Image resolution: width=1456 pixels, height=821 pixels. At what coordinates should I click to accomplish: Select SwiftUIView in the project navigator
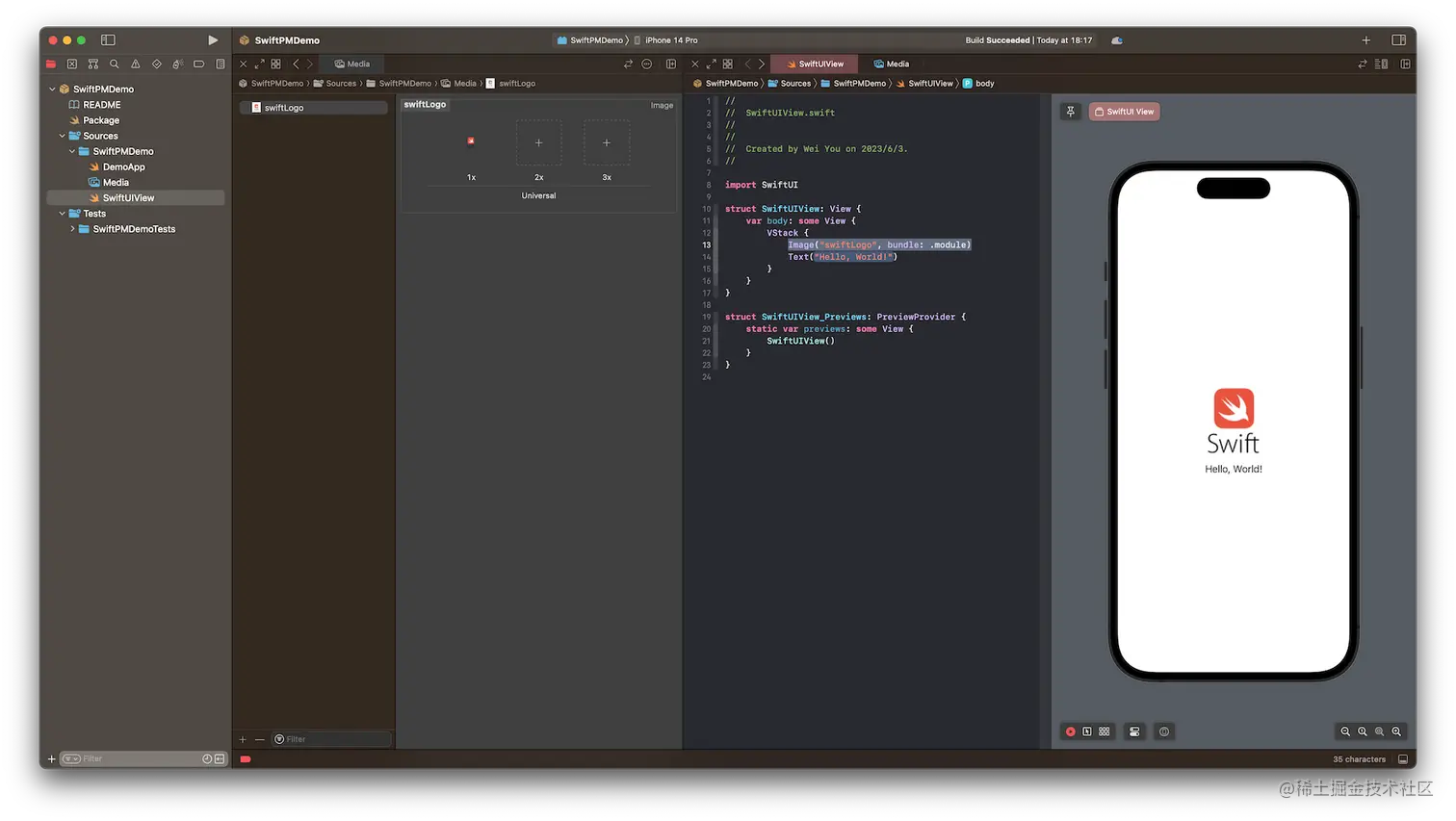(136, 198)
